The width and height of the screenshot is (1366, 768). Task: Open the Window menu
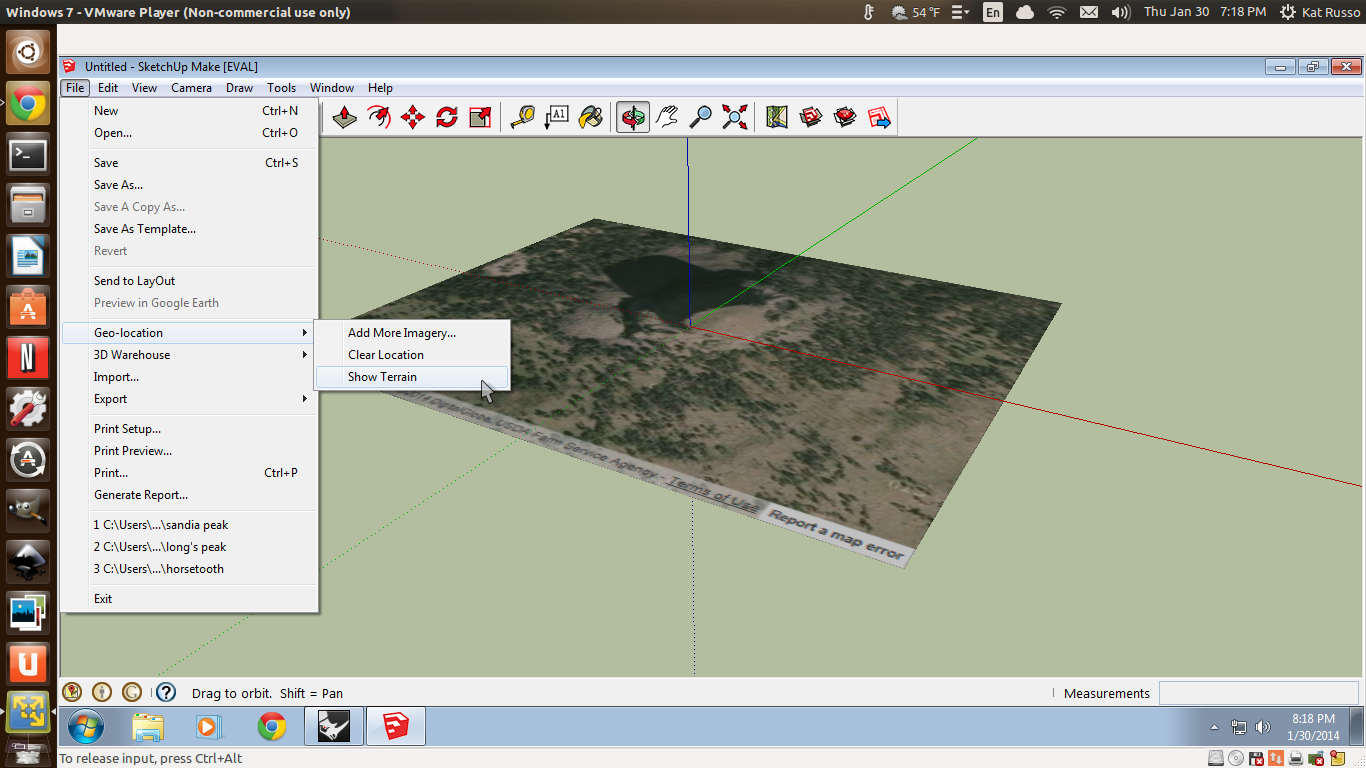(x=332, y=88)
